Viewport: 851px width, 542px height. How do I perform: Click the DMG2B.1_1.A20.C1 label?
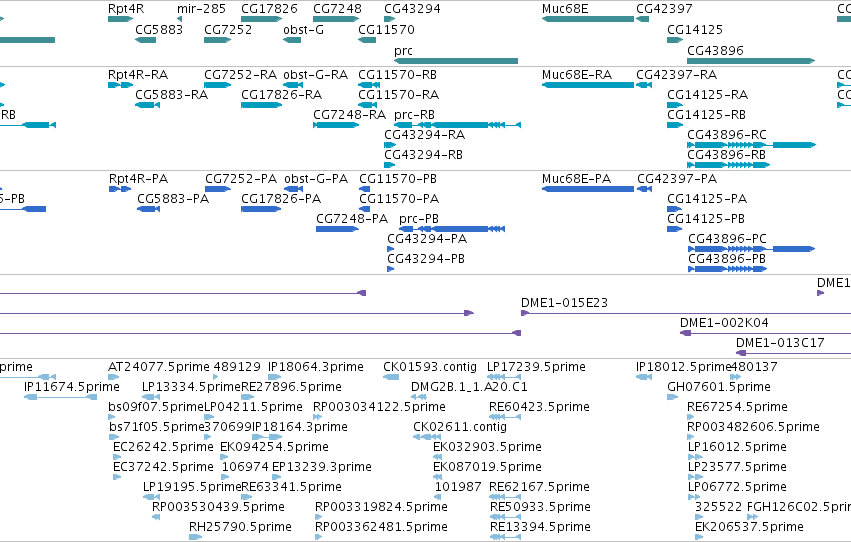pos(469,387)
